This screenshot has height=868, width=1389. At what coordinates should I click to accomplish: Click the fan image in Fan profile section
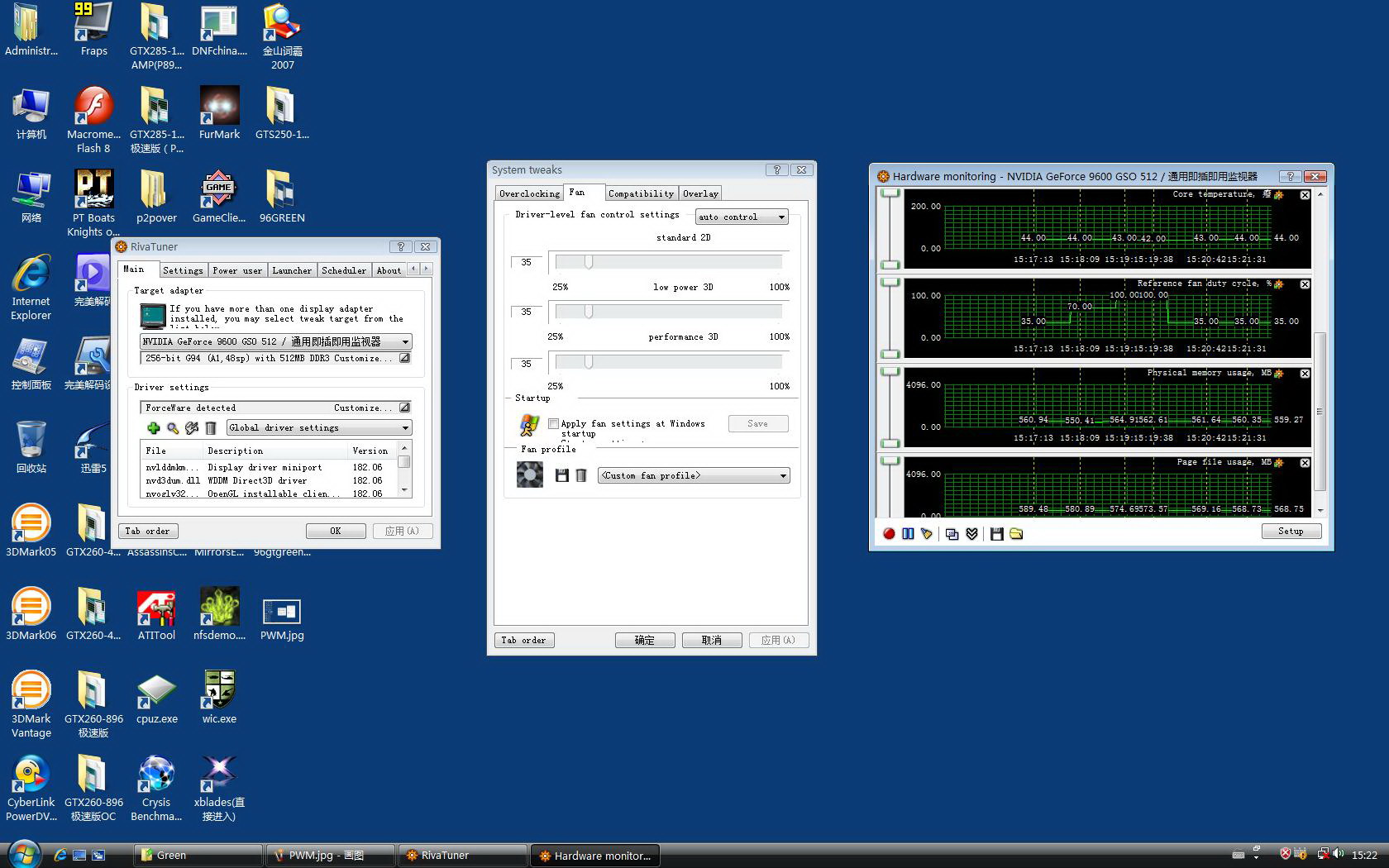(530, 475)
